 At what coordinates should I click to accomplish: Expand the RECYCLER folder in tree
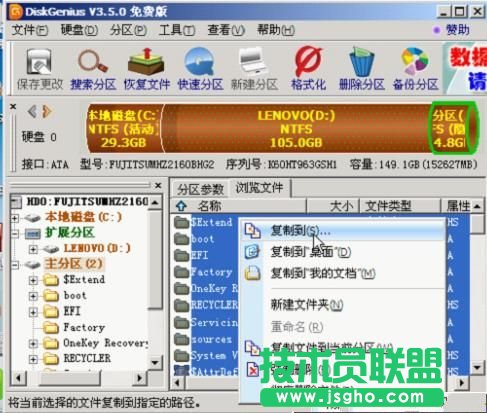click(33, 359)
